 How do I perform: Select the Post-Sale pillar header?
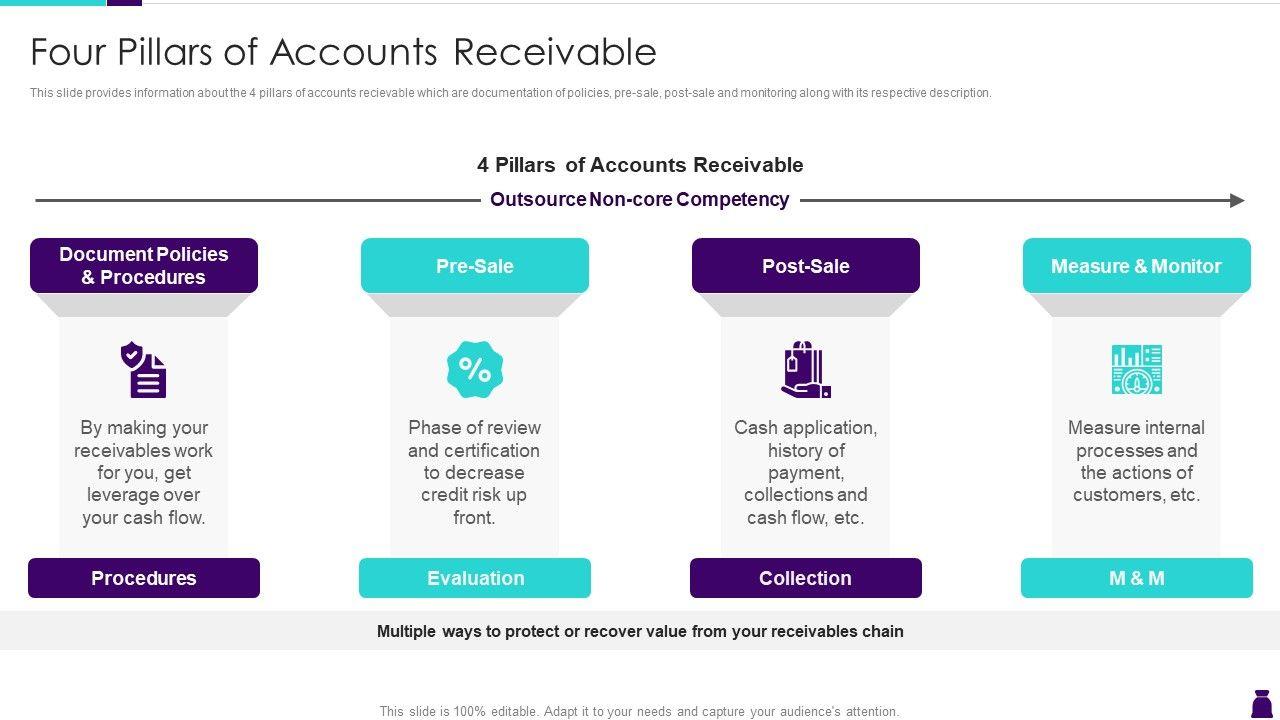(x=806, y=266)
